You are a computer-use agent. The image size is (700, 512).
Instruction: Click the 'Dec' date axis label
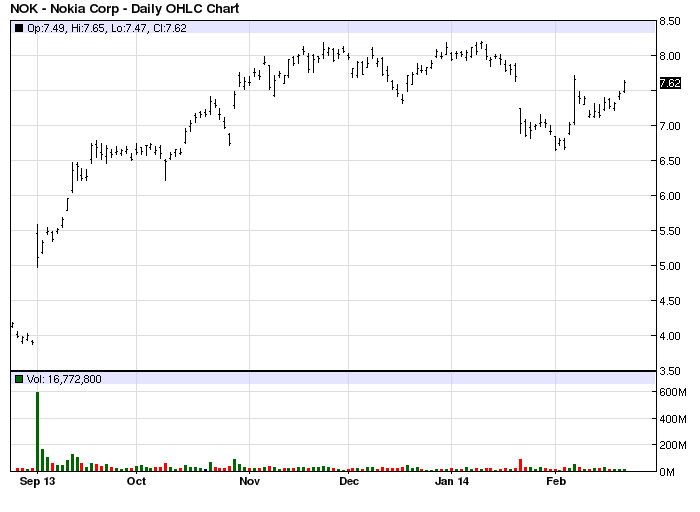pos(349,481)
